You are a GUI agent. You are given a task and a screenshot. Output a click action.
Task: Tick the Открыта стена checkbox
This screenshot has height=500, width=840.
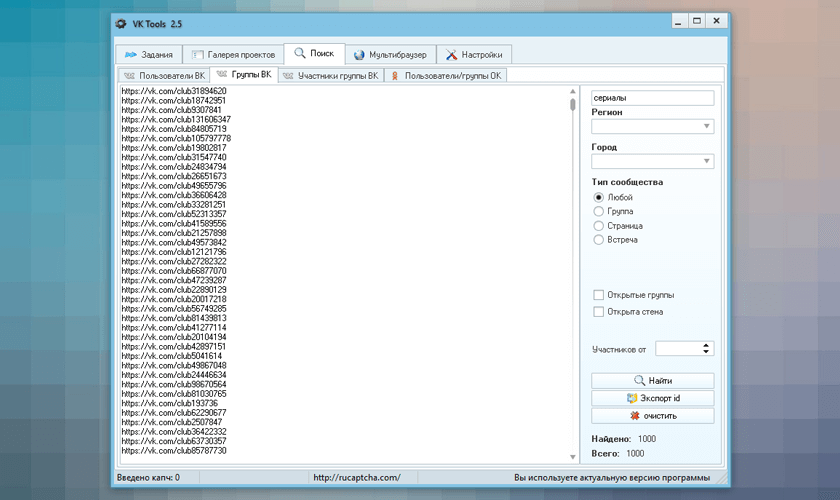[599, 312]
